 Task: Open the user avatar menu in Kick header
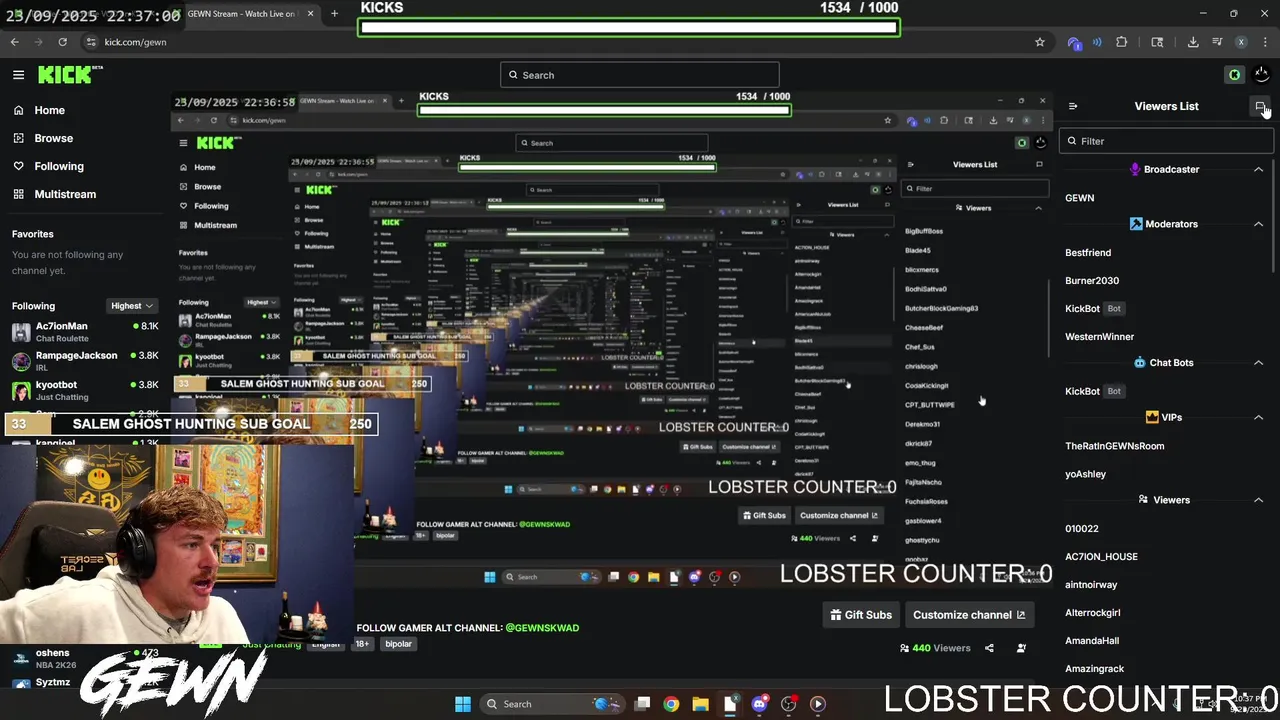point(1262,75)
